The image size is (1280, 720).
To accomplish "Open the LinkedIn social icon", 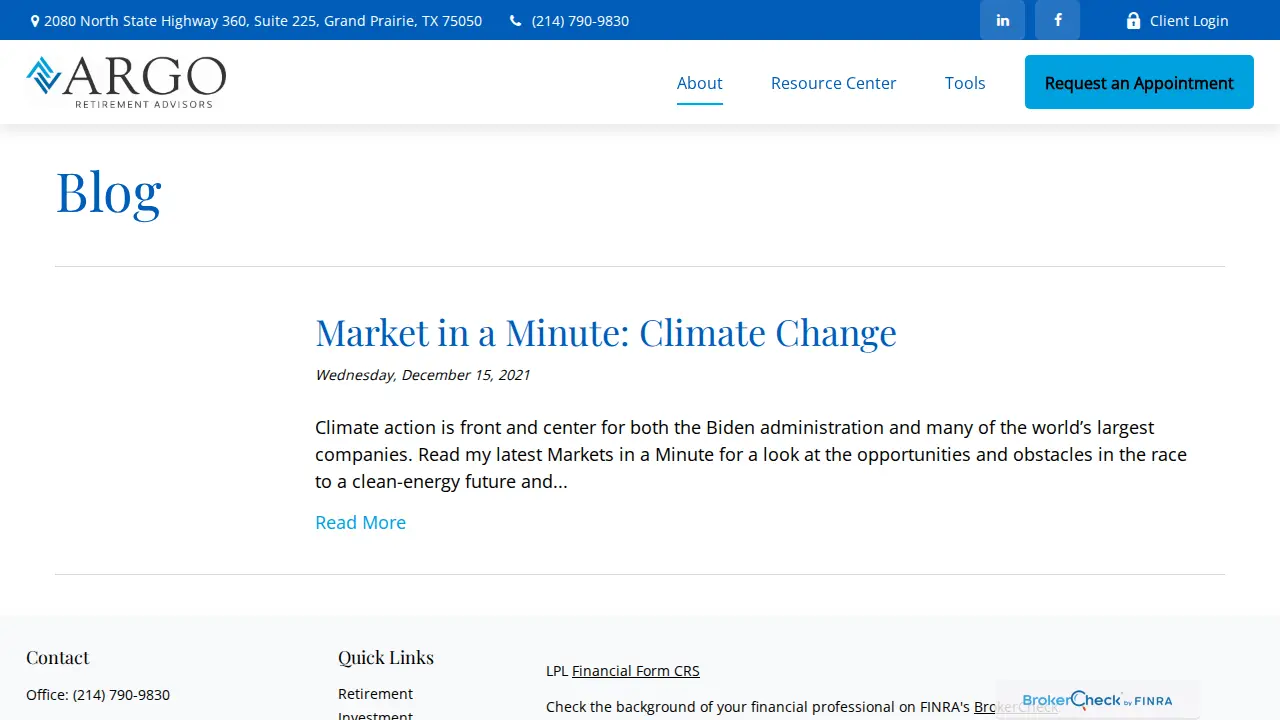I will click(1002, 20).
